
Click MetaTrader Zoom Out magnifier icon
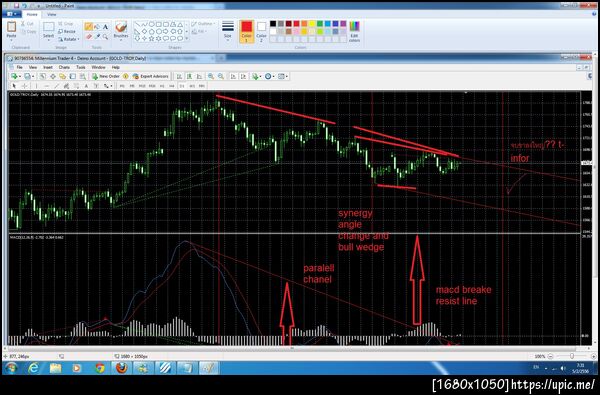point(221,77)
